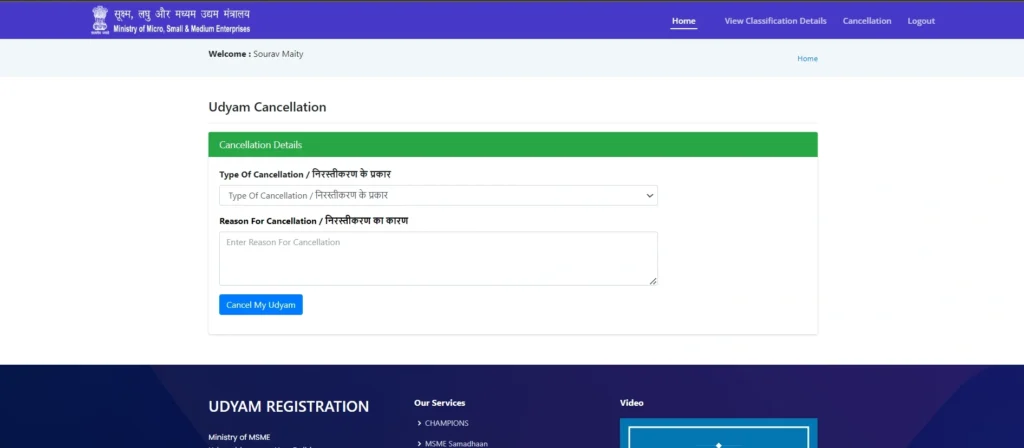
Task: Click the Welcome Sourav Maity text
Action: [x=255, y=54]
